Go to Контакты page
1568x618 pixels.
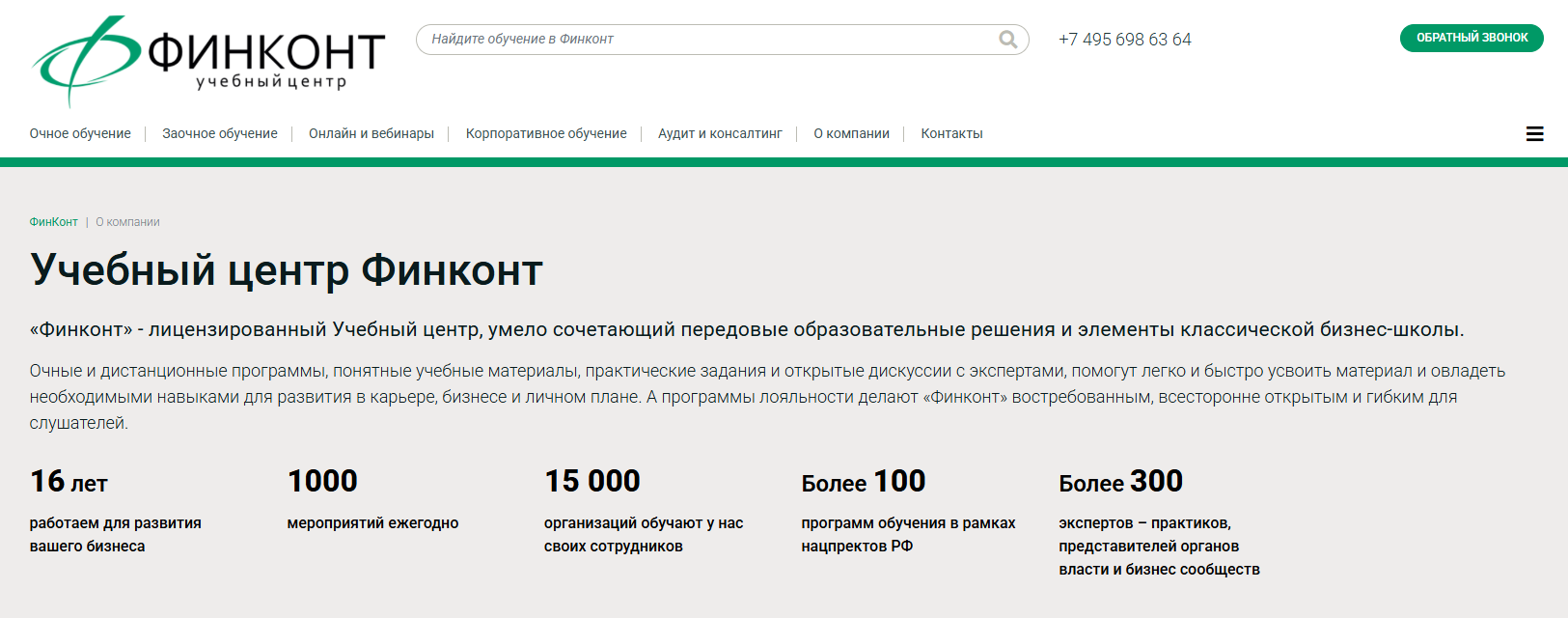[x=951, y=133]
